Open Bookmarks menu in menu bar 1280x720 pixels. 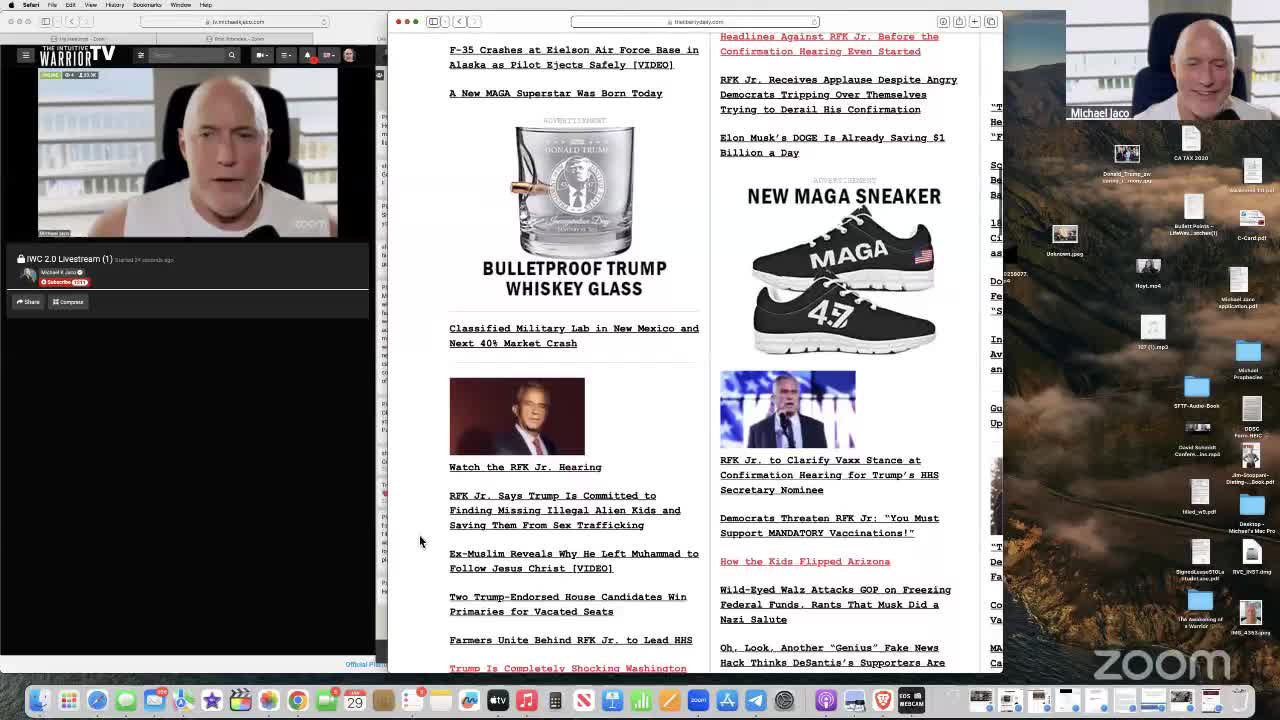(147, 5)
